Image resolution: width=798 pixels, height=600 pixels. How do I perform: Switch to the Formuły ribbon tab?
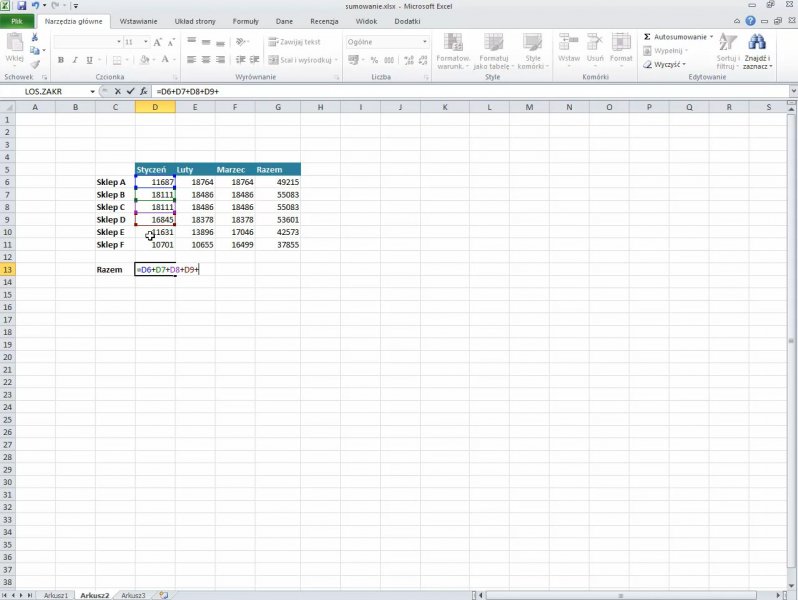[x=245, y=21]
